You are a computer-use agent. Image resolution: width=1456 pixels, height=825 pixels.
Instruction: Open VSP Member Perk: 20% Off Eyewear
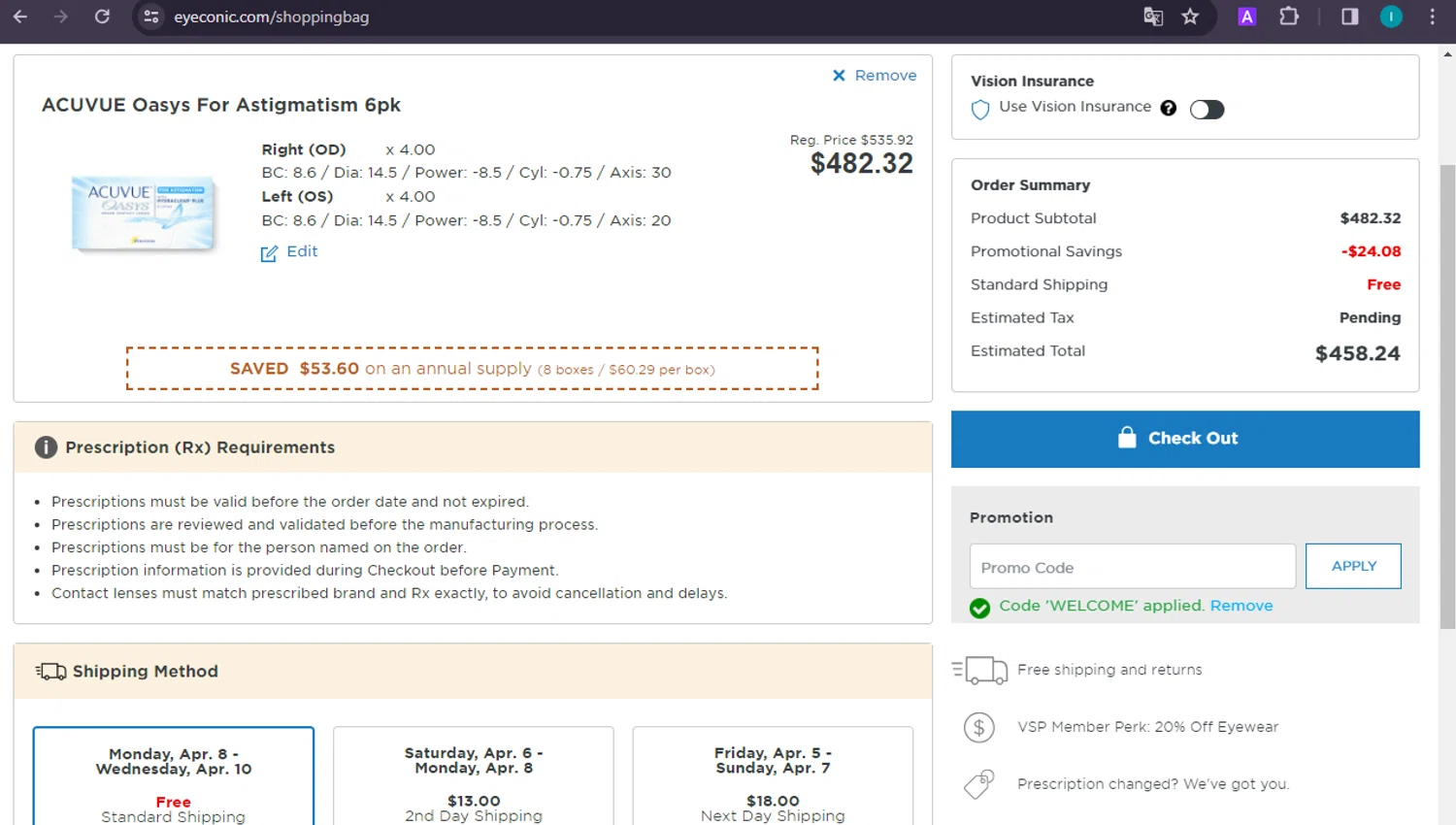click(x=1147, y=727)
